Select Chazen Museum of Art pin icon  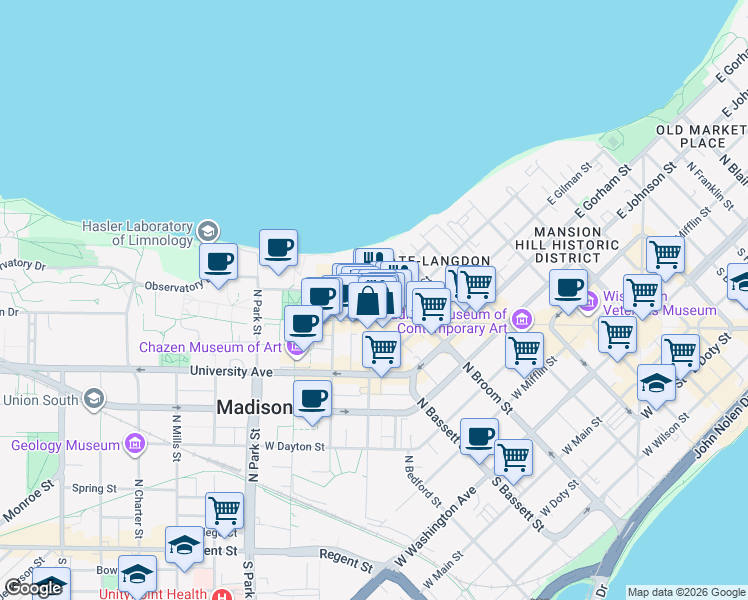(296, 350)
